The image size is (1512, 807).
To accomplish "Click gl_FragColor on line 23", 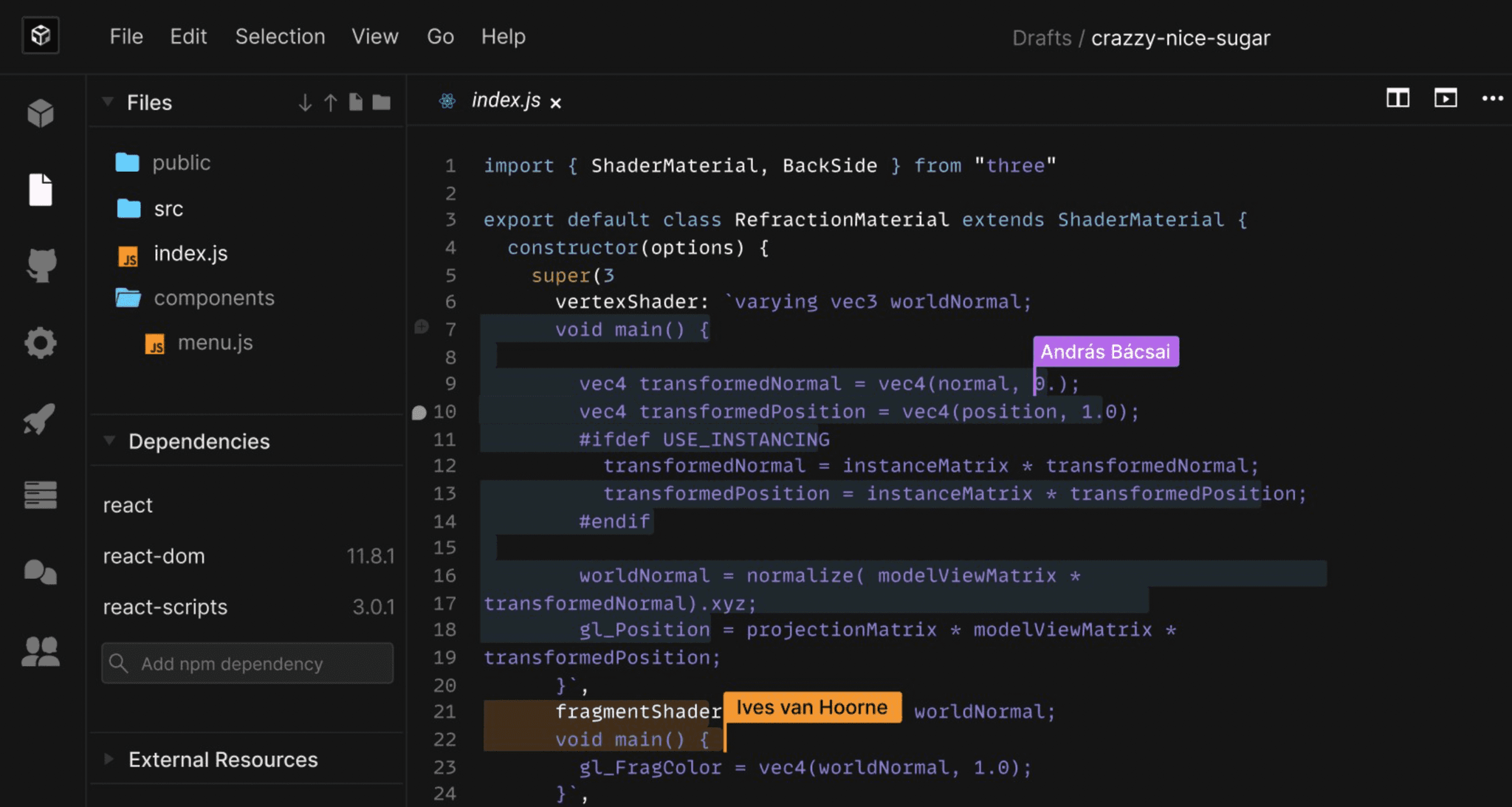I will [650, 767].
